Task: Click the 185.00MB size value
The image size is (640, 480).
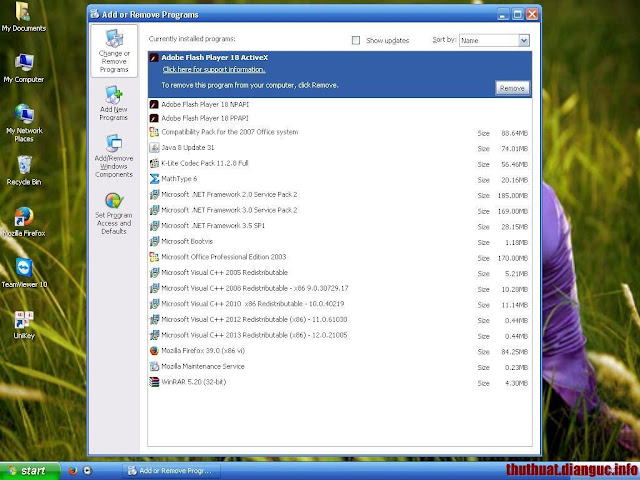Action: coord(513,196)
